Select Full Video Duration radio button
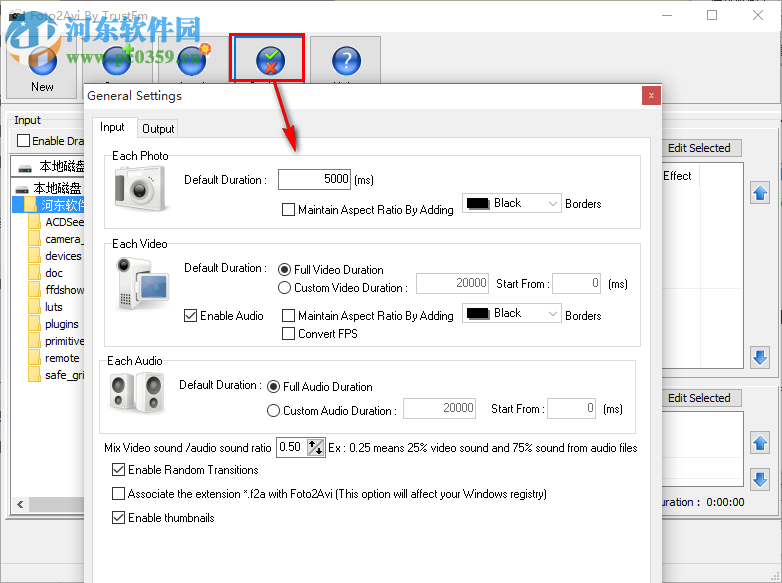Screen dimensions: 782x583 point(284,270)
